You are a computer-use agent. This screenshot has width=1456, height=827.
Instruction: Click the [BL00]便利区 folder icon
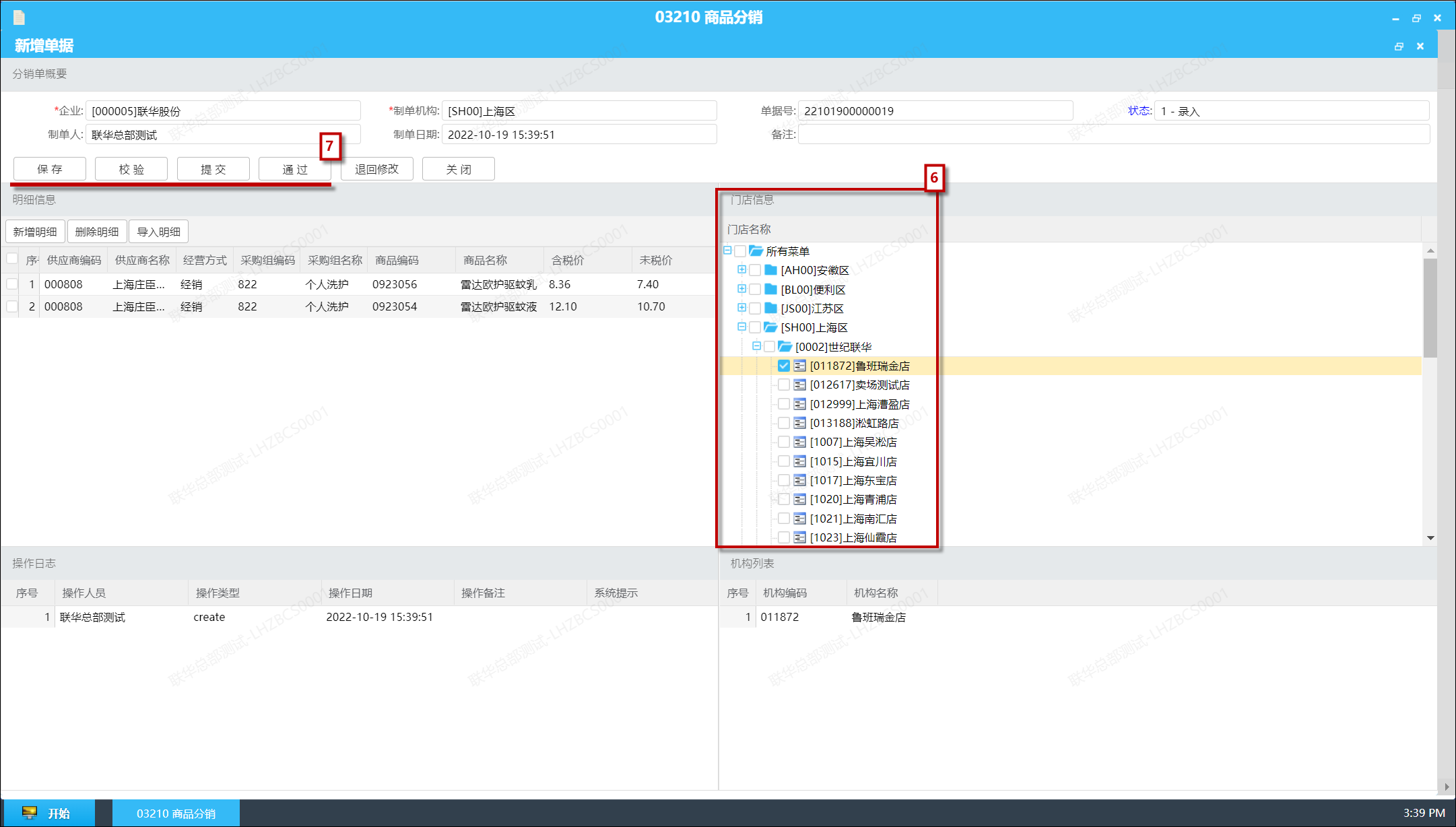click(771, 290)
